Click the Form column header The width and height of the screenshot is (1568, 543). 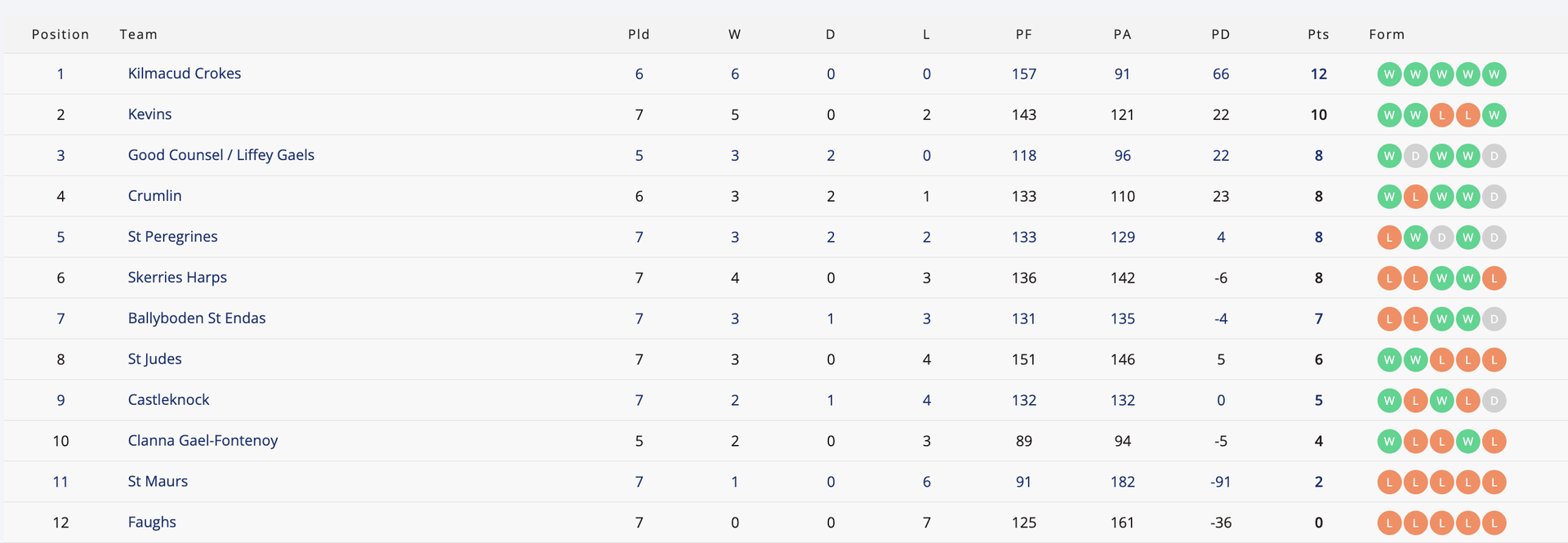(x=1387, y=34)
